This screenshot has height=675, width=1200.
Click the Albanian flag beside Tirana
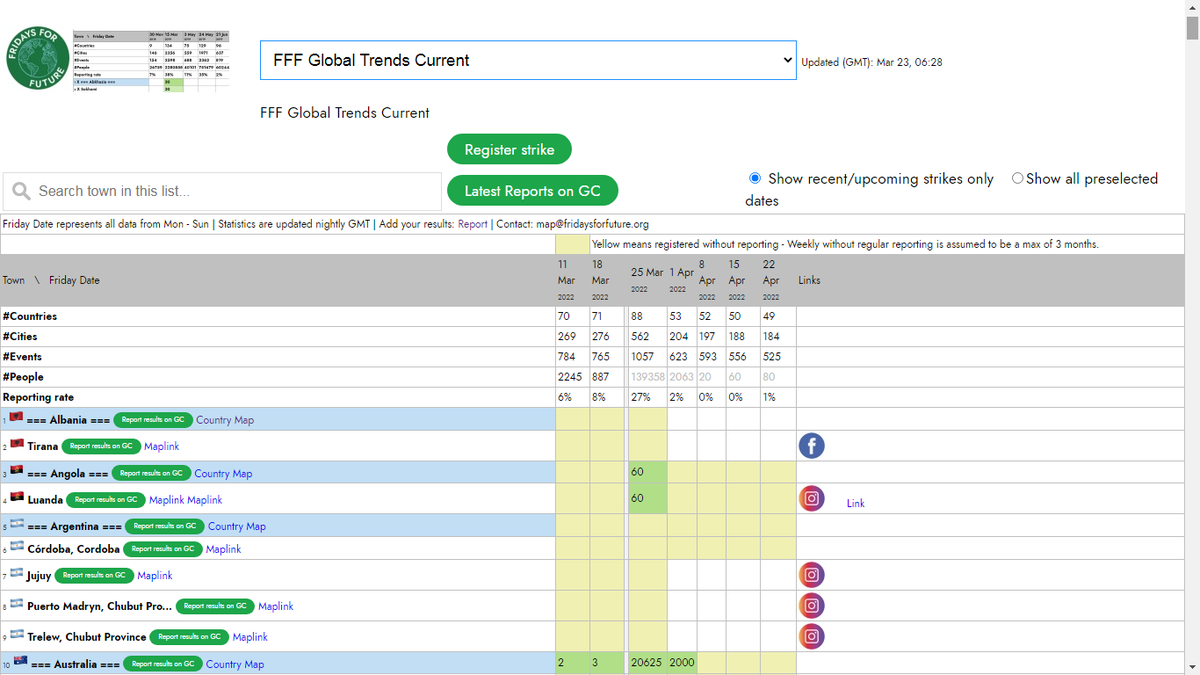click(x=16, y=445)
